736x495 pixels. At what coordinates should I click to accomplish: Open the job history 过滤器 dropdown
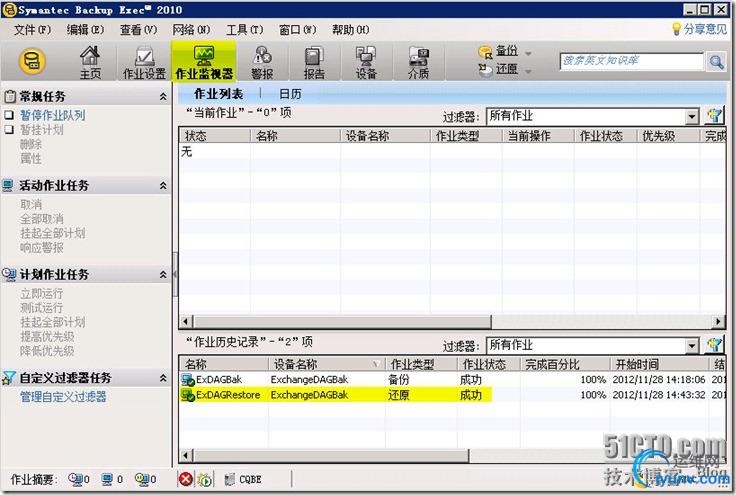[692, 345]
